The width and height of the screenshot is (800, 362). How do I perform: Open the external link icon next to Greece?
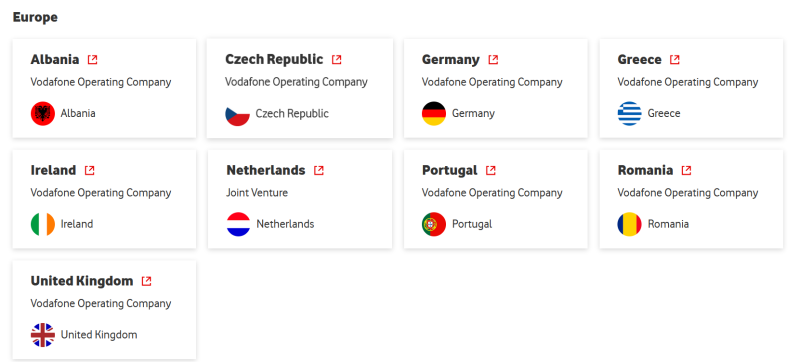click(x=674, y=60)
